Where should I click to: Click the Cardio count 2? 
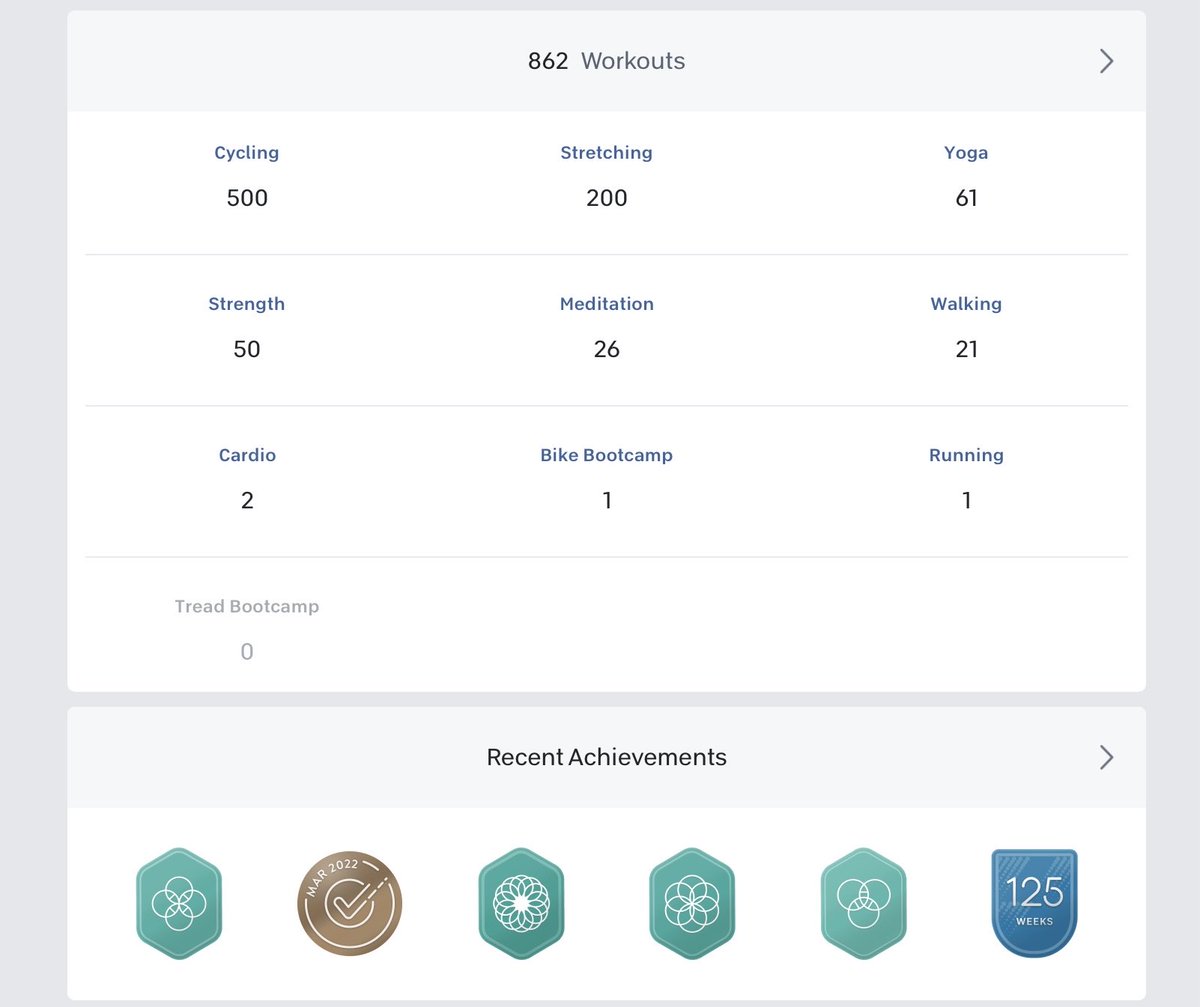[247, 500]
